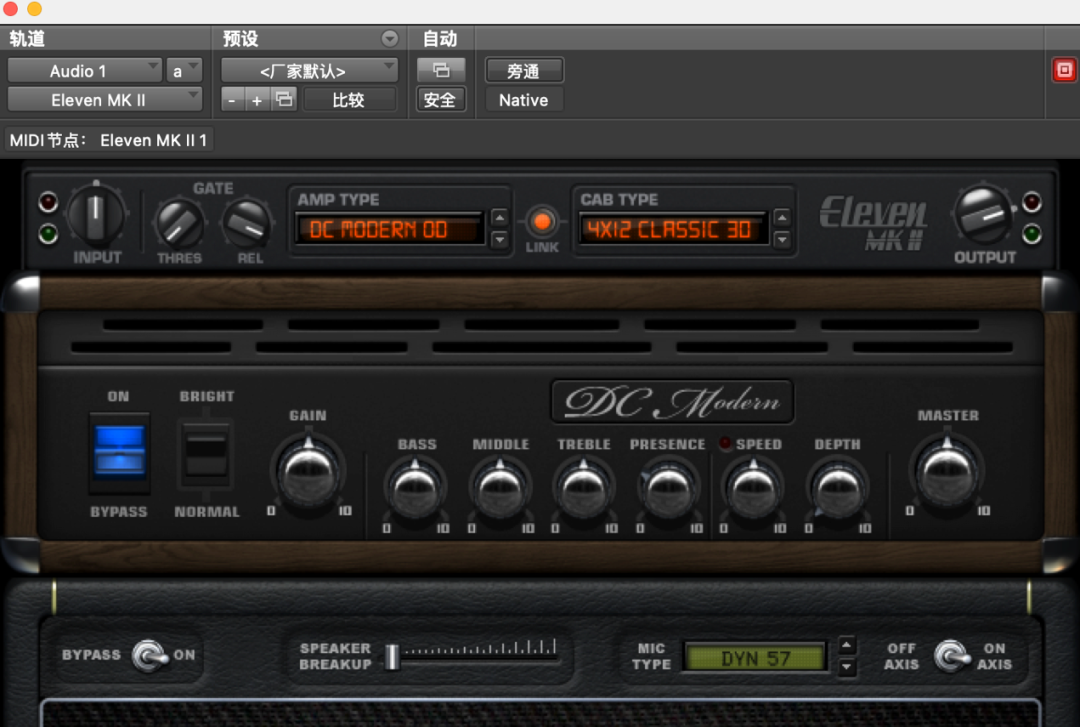
Task: Toggle the amp ON/BYPASS blue switch
Action: [x=119, y=451]
